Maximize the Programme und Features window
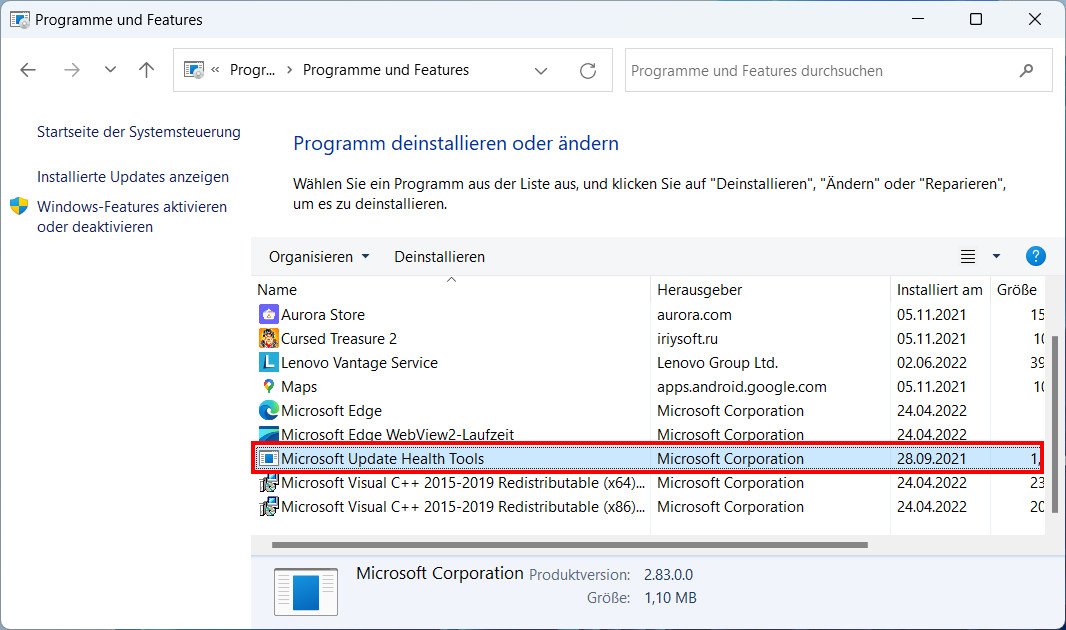 pos(976,19)
